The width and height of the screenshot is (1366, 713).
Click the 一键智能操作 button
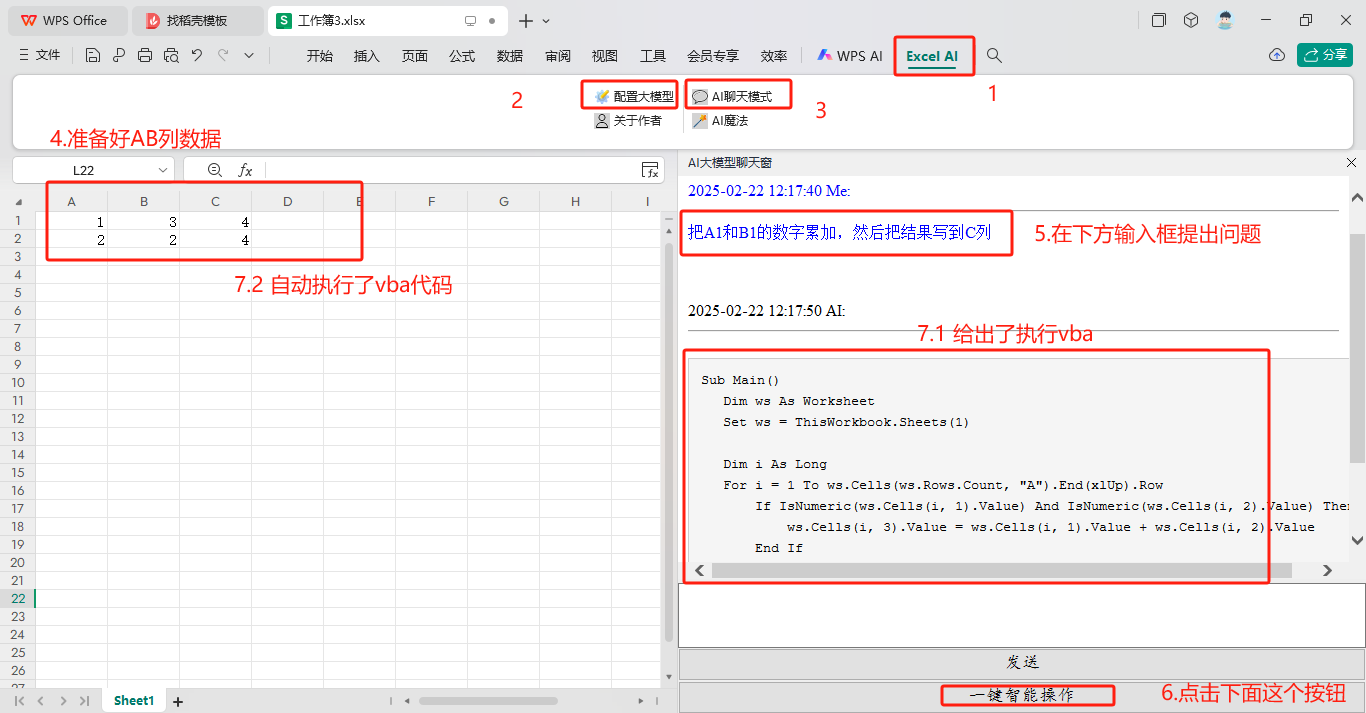1021,695
